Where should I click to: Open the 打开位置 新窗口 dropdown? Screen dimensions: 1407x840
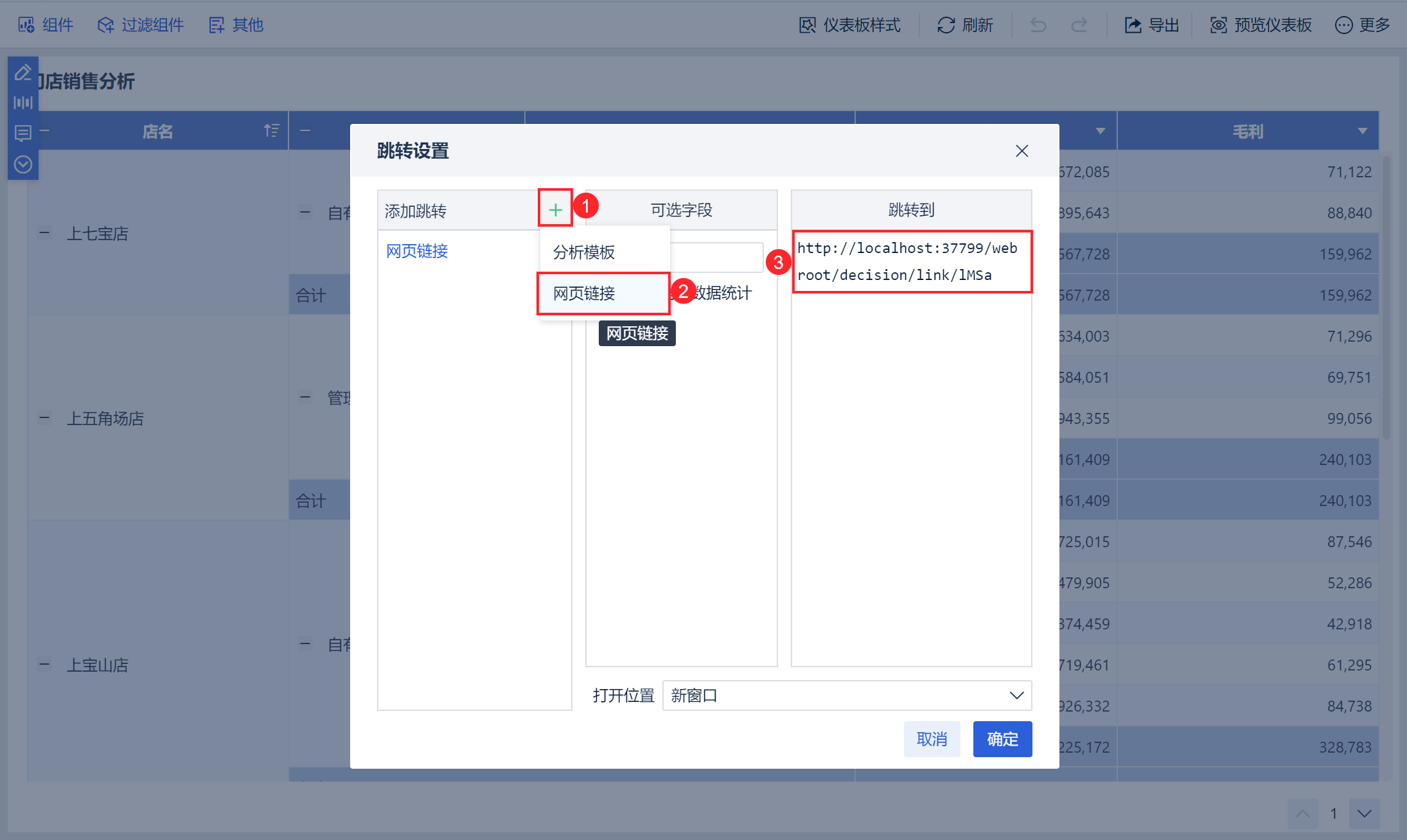point(847,696)
